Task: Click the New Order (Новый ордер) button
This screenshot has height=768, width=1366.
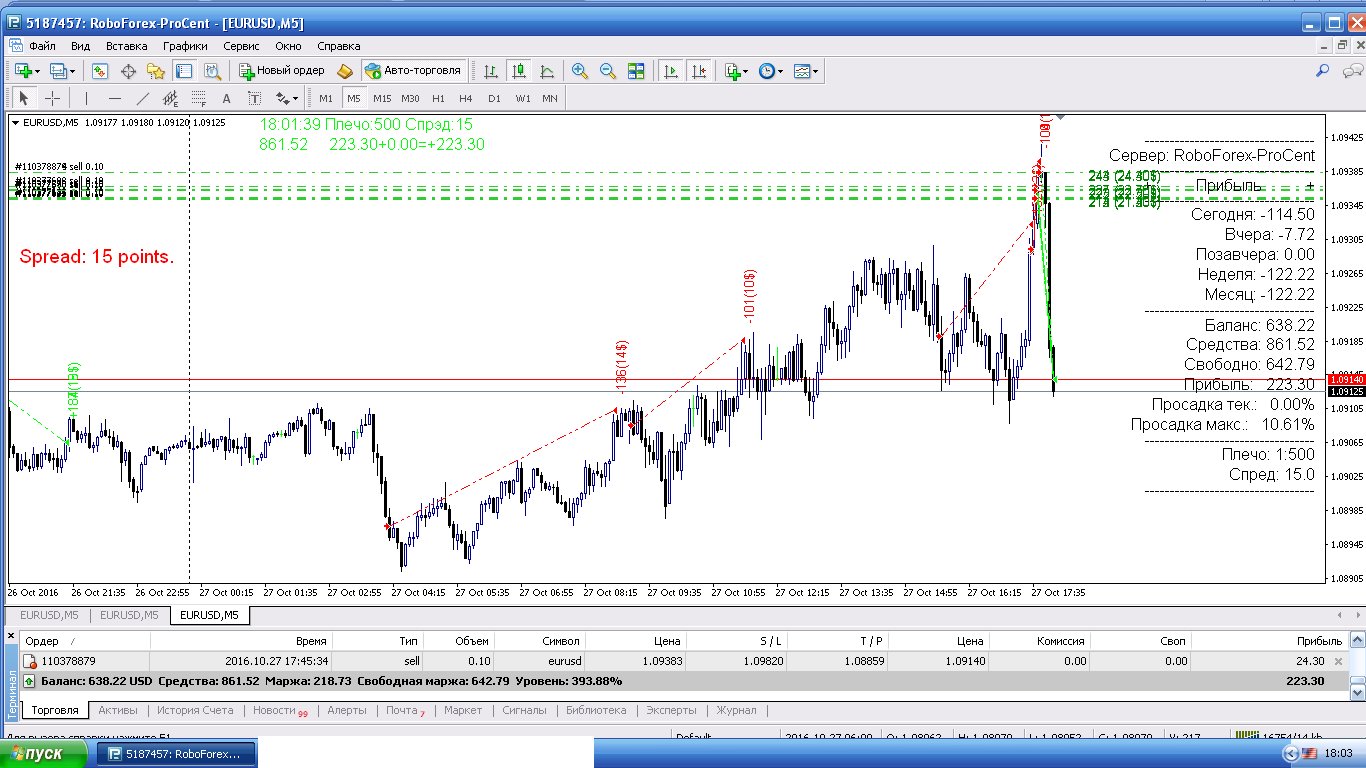Action: click(281, 71)
